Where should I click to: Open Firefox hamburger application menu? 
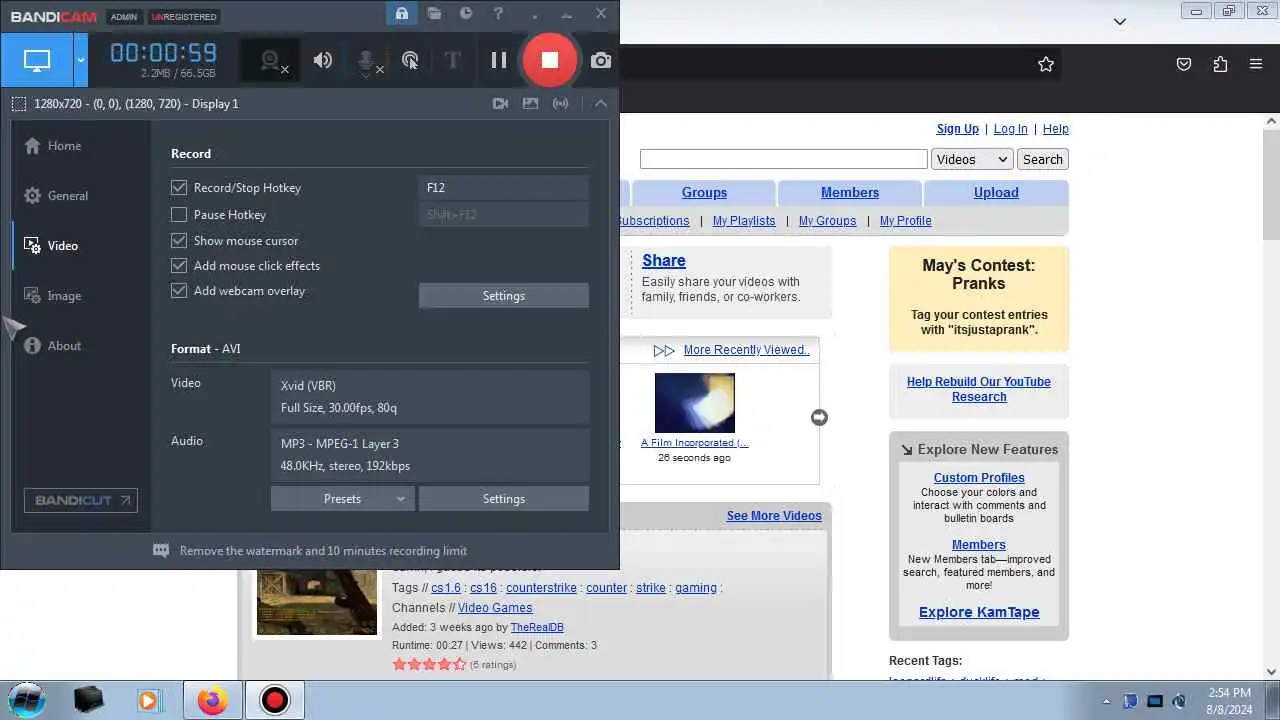(x=1256, y=64)
